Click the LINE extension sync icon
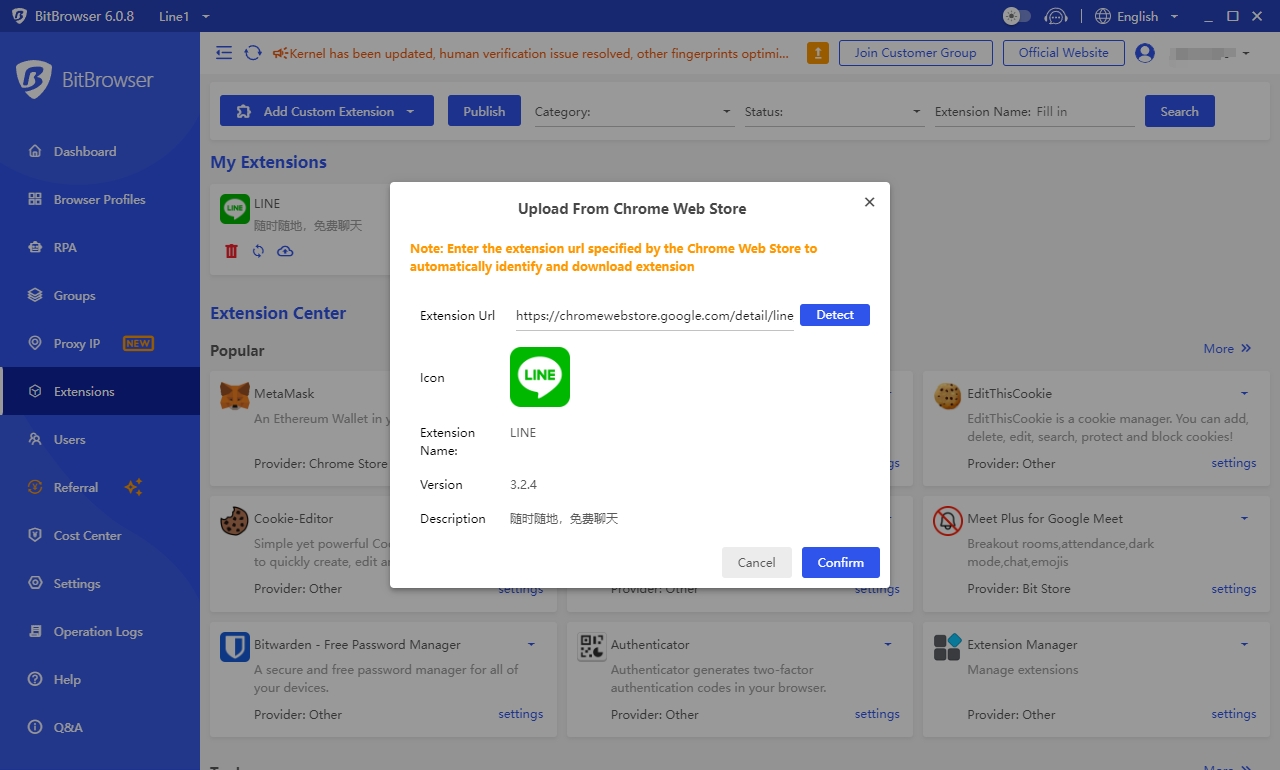 258,251
